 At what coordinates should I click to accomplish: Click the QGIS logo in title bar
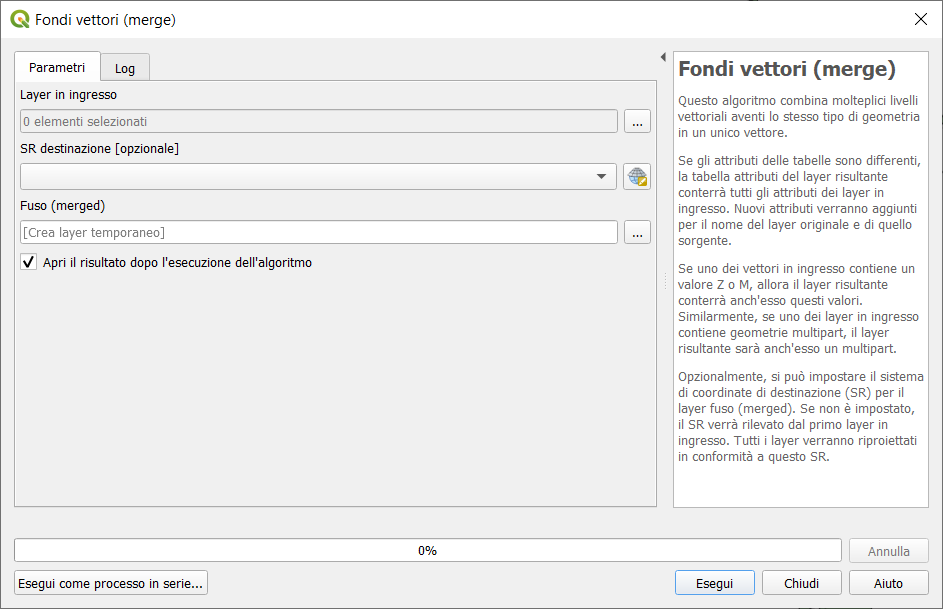click(x=19, y=19)
